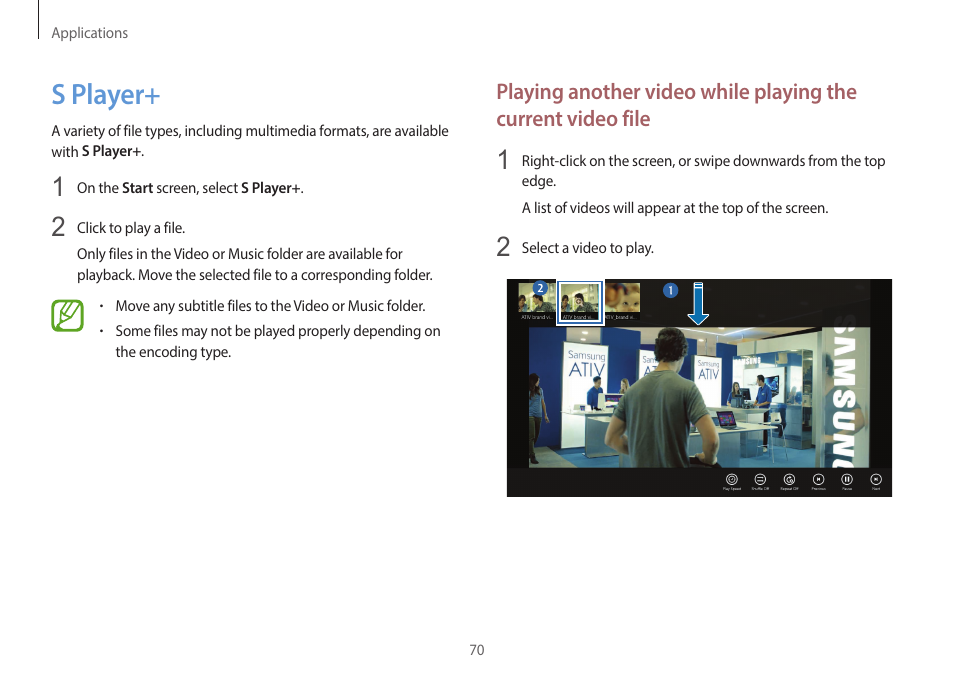This screenshot has width=954, height=675.
Task: Go to the Previous video
Action: coord(818,480)
